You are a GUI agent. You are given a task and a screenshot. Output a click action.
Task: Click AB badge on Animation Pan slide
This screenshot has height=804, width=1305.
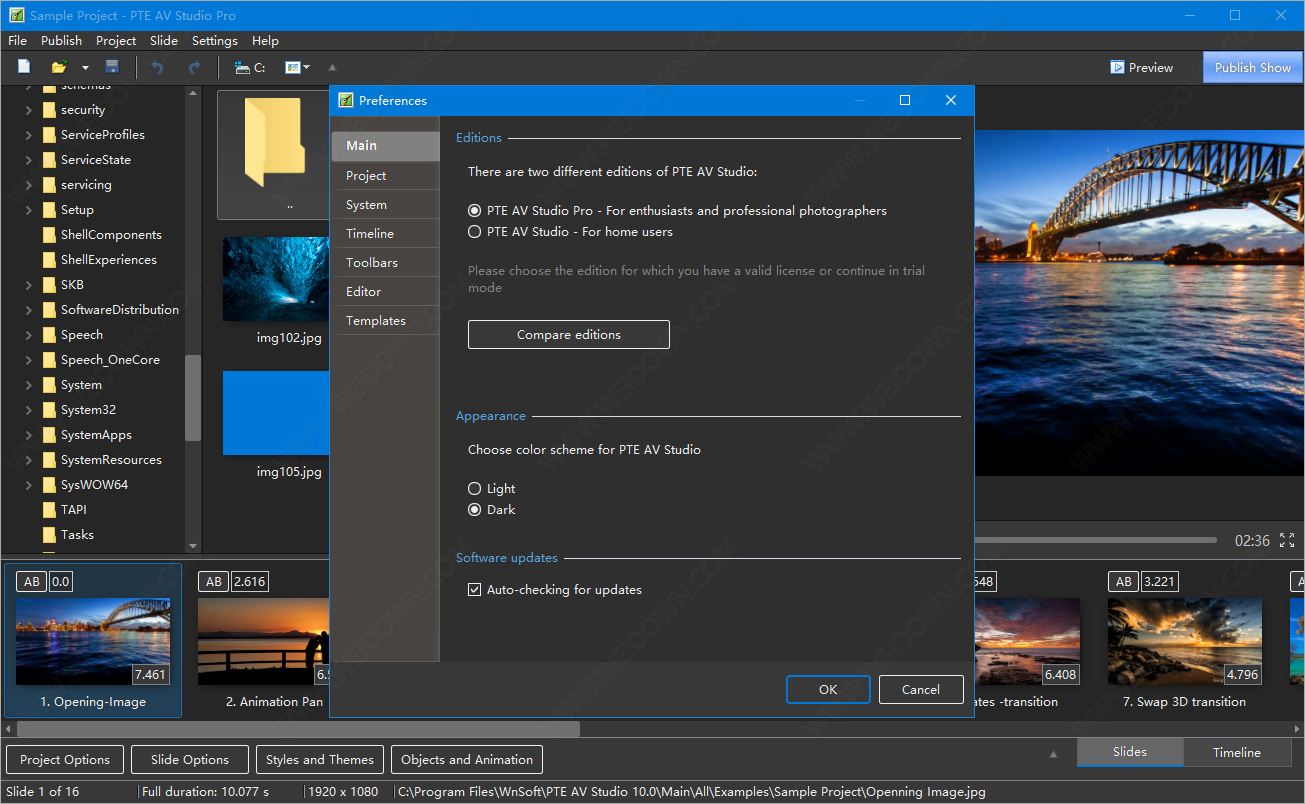click(x=214, y=581)
